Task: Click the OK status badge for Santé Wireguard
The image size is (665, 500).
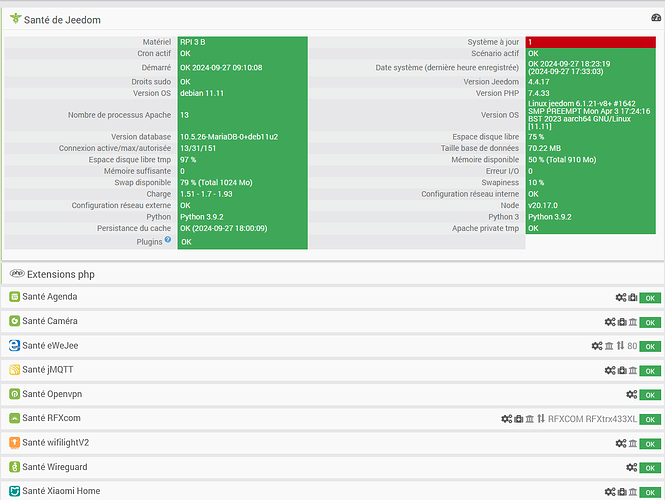Action: pos(650,468)
